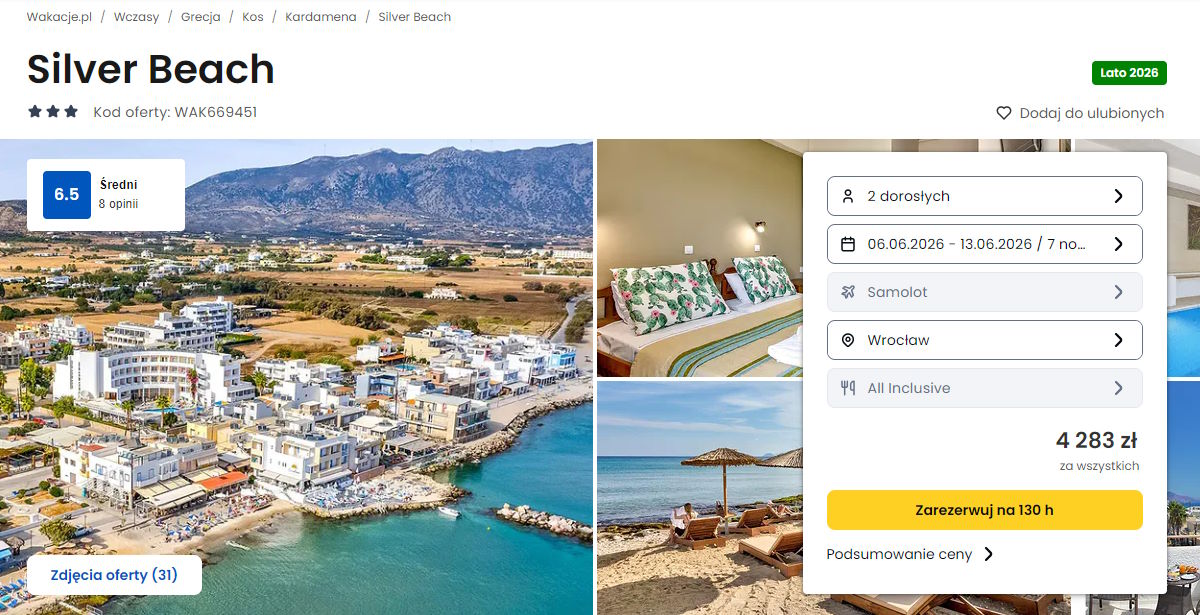Click the three-star hotel rating

click(53, 112)
